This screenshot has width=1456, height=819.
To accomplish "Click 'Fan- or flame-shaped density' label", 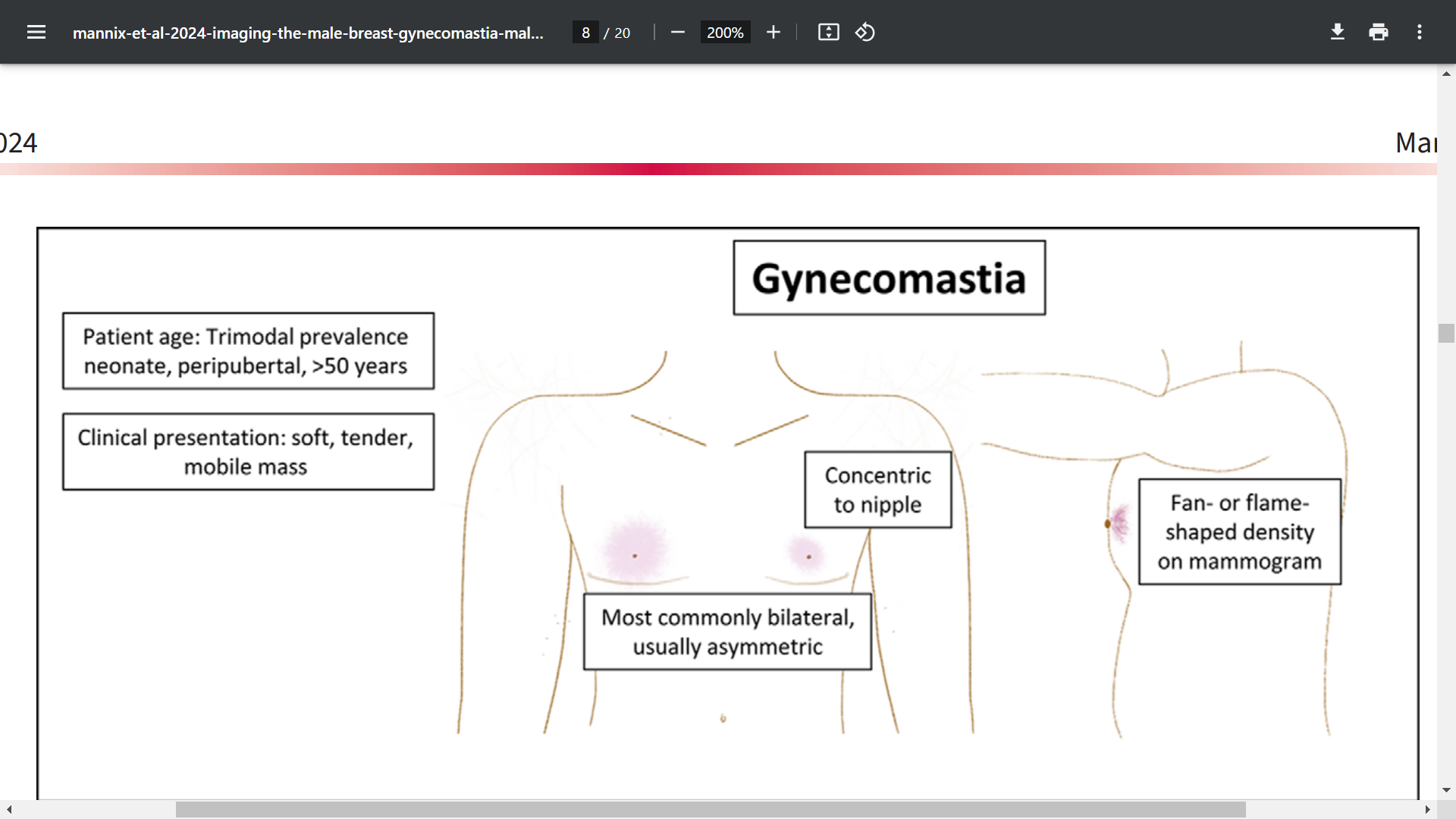I will 1239,532.
